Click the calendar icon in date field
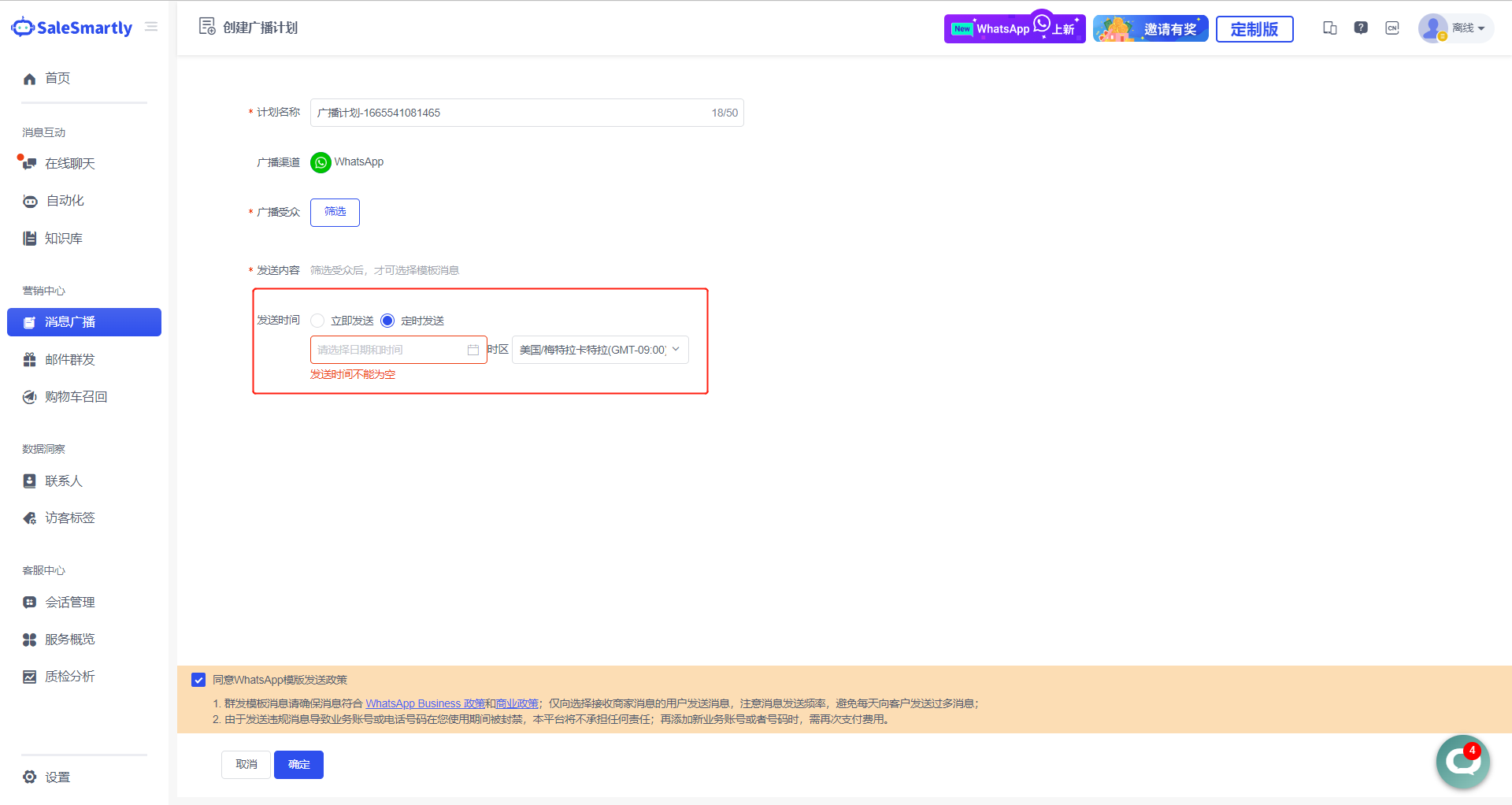The image size is (1512, 805). 473,350
